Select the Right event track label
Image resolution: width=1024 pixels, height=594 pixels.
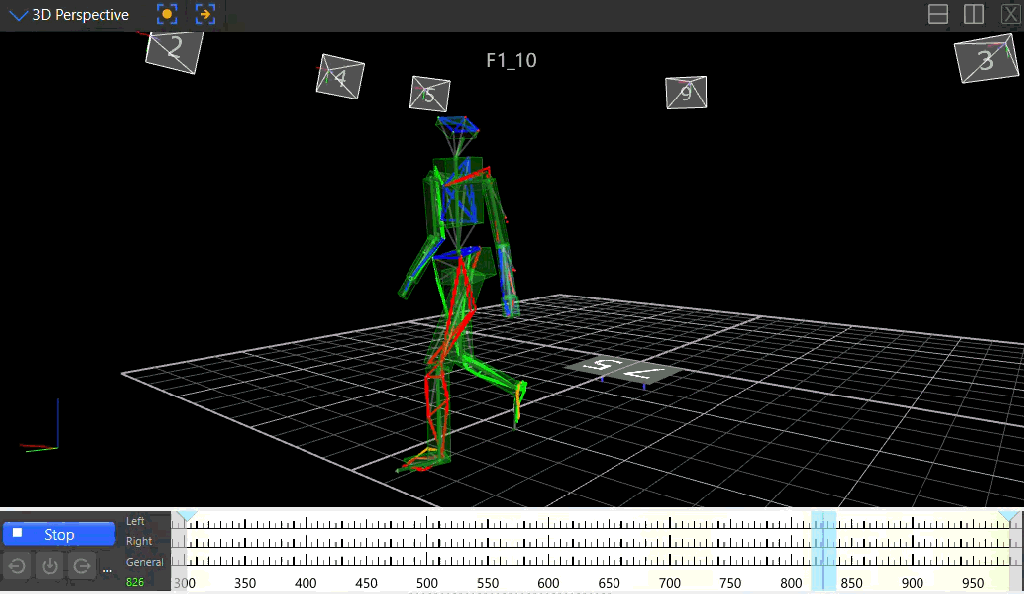(139, 541)
